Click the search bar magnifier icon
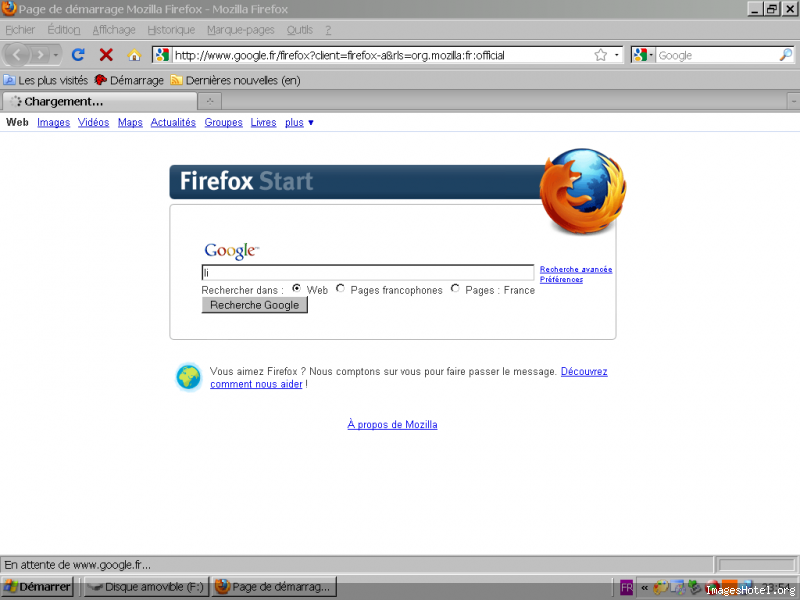The height and width of the screenshot is (600, 800). (786, 55)
